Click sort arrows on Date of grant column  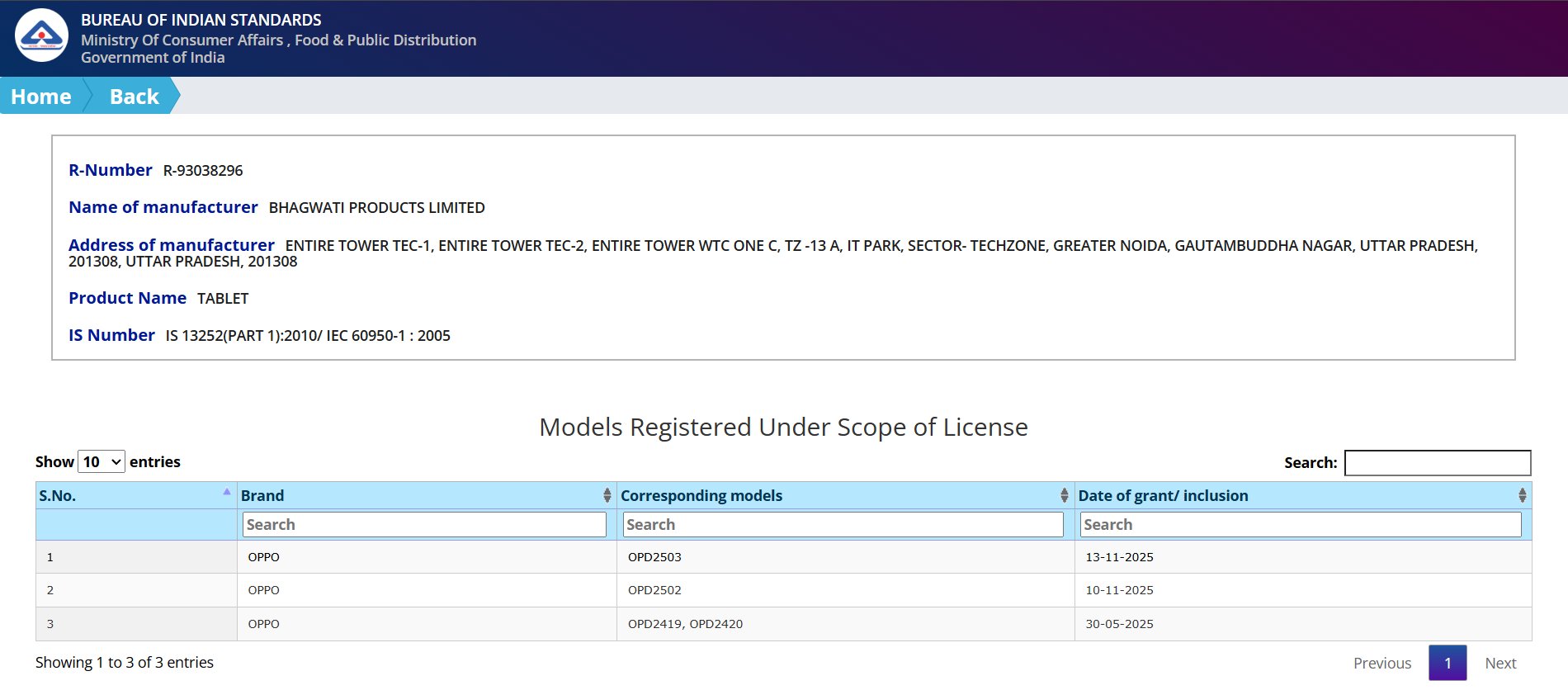pos(1521,495)
